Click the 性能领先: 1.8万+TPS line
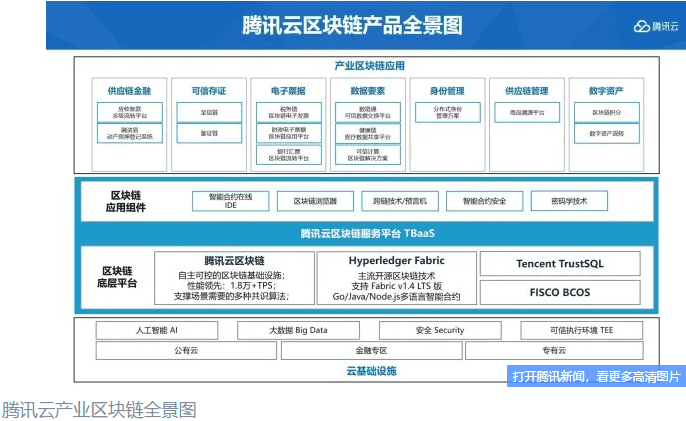Screen dimensions: 686x421 click(231, 286)
